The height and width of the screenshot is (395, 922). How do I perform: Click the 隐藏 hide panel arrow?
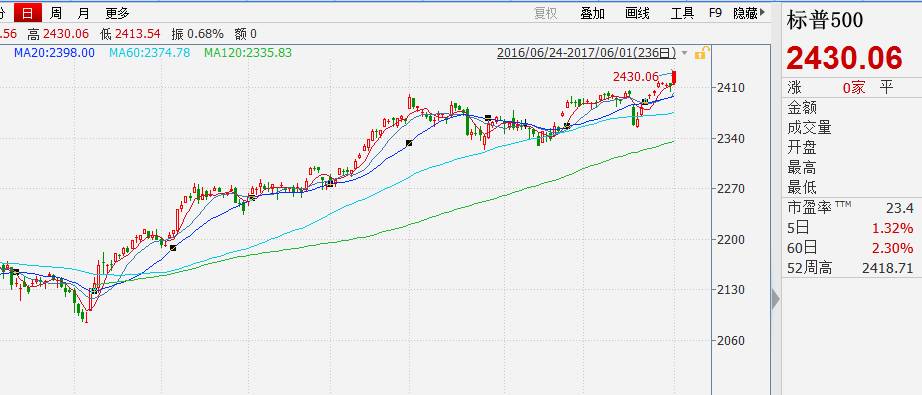pyautogui.click(x=749, y=13)
